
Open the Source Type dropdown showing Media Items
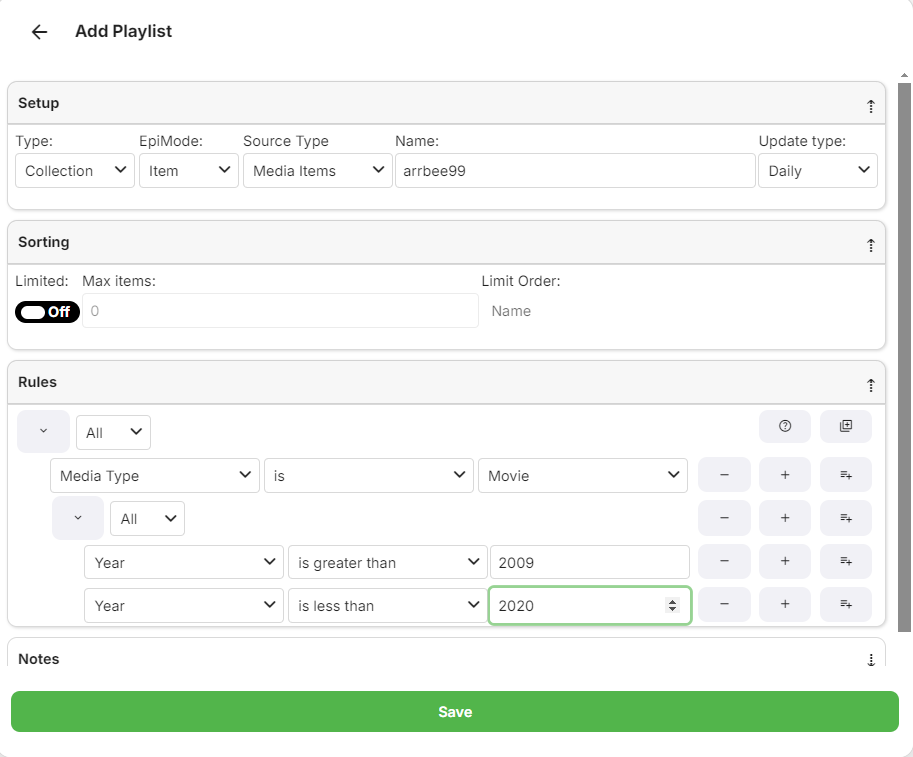tap(318, 171)
